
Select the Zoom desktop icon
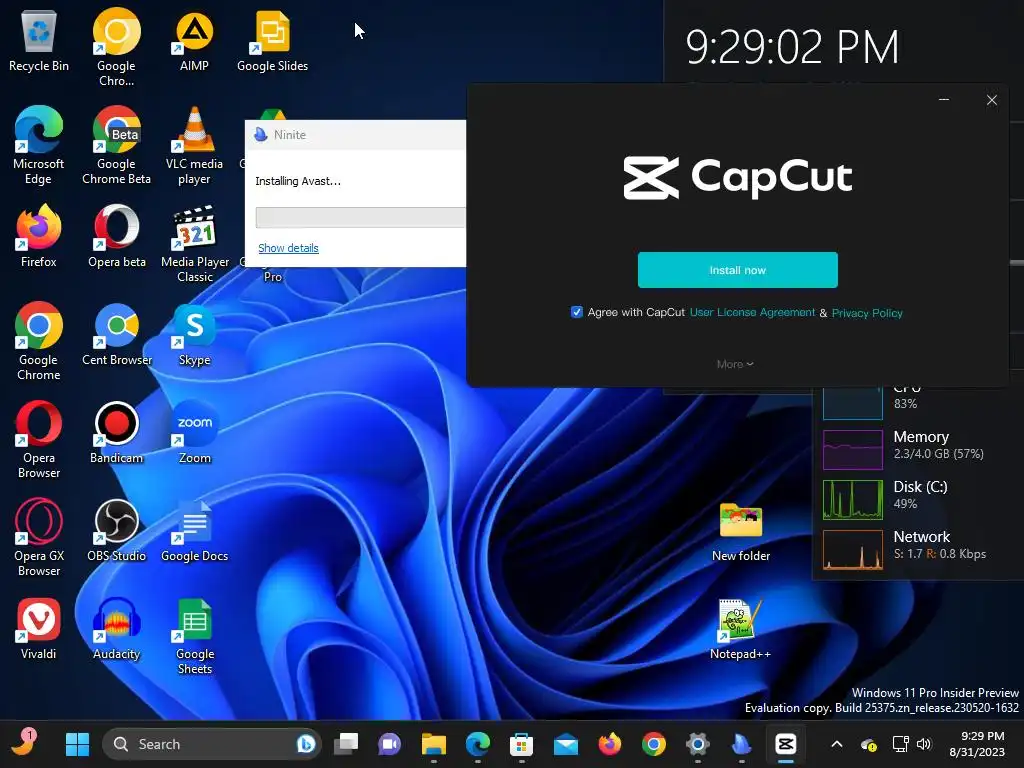click(x=194, y=432)
